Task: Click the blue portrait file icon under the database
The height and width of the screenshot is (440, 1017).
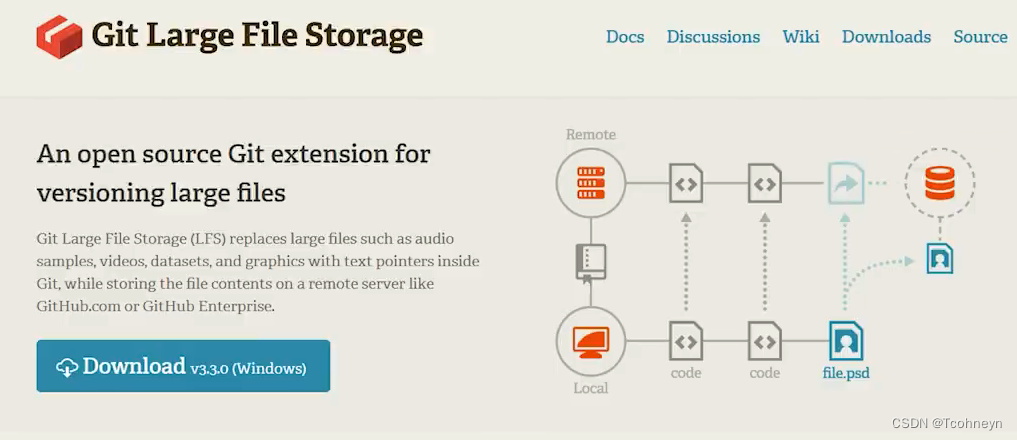Action: [940, 258]
